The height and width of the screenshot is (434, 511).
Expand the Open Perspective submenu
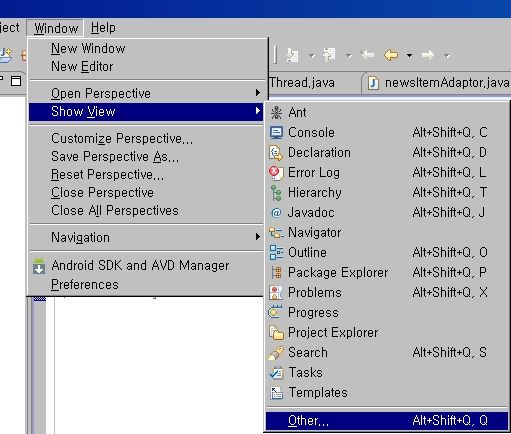pos(146,93)
